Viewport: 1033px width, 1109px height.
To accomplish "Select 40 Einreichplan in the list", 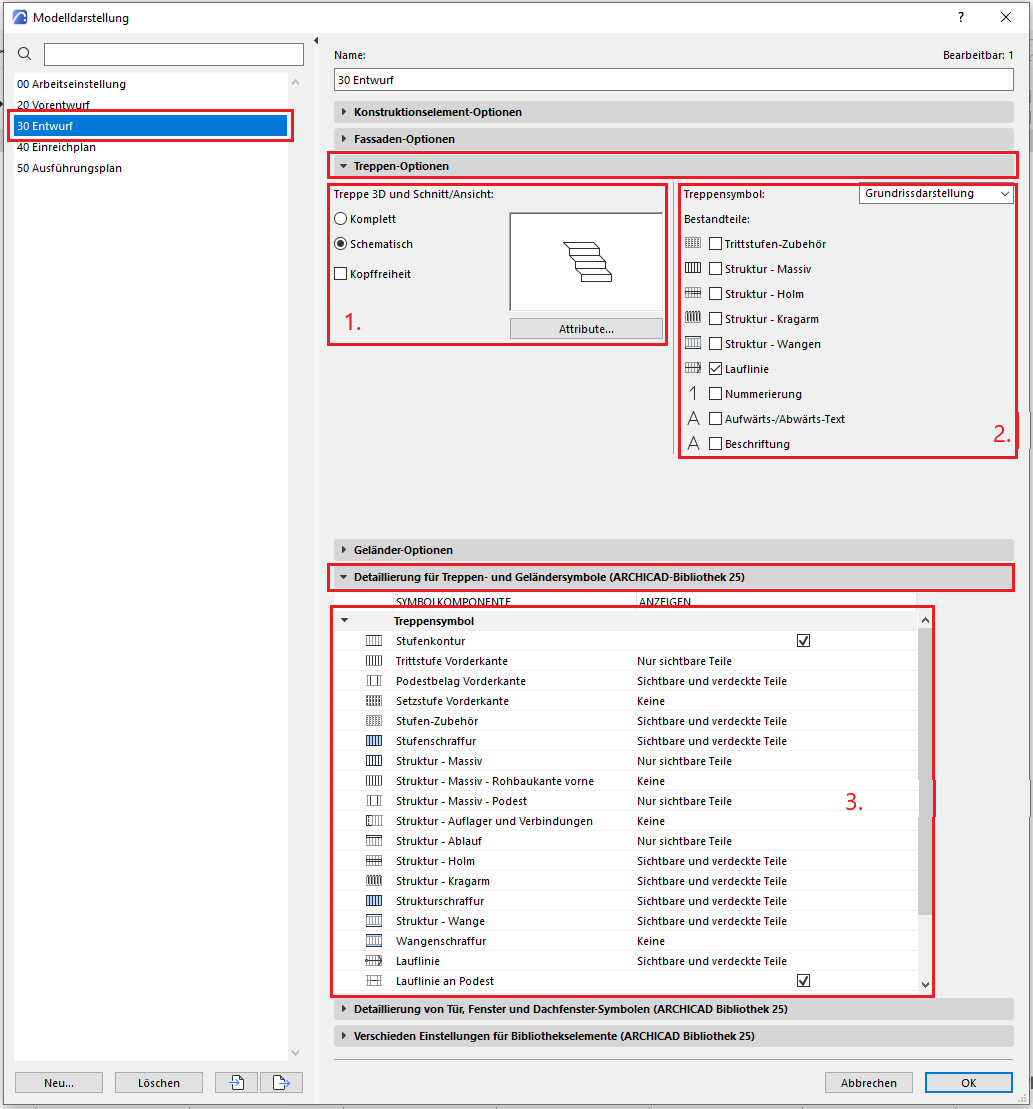I will [x=57, y=147].
